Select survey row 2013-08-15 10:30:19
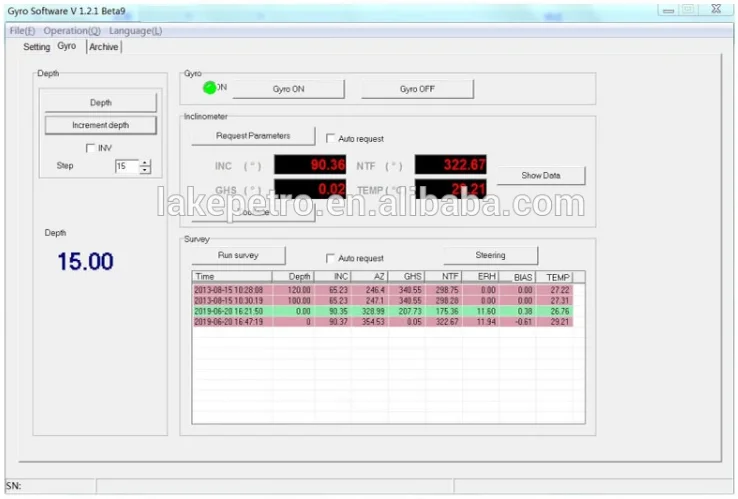 383,300
